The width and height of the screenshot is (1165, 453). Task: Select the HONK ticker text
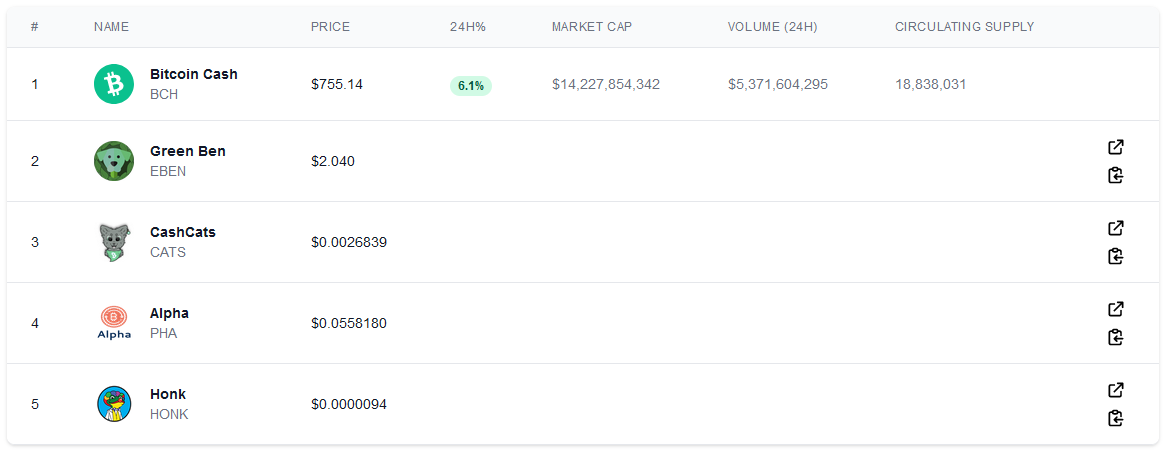pyautogui.click(x=169, y=414)
